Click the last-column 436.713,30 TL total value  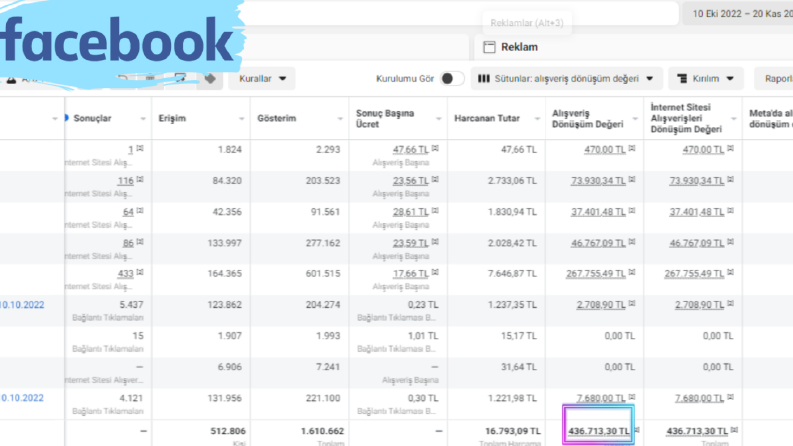pos(697,431)
